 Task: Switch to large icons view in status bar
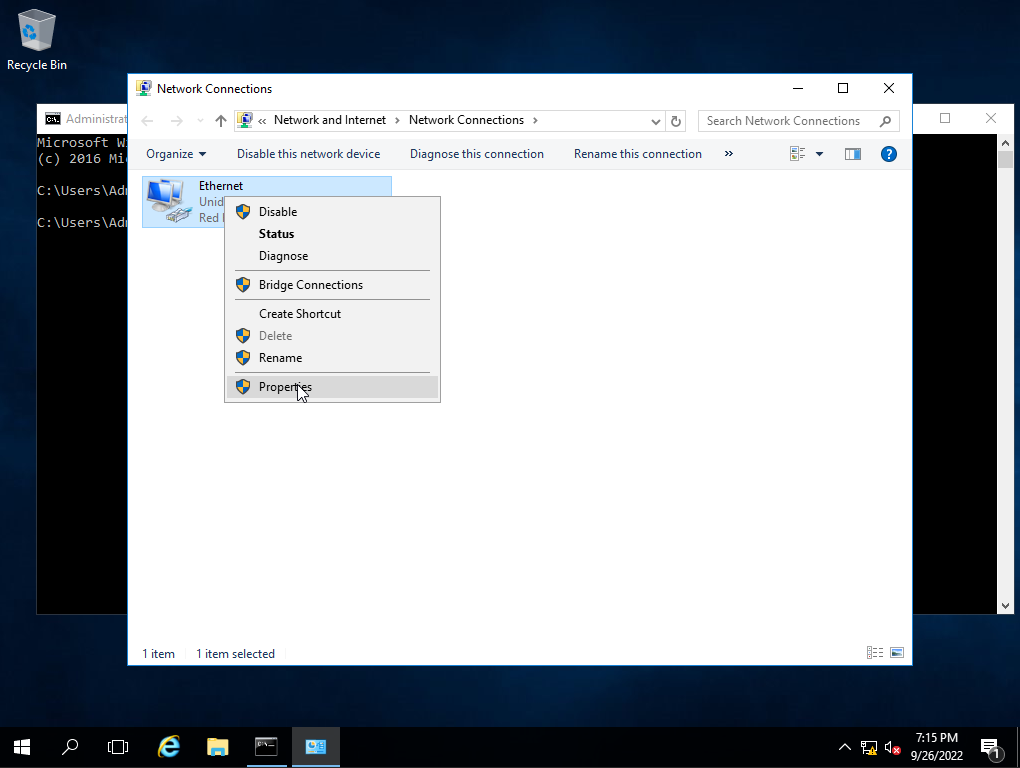coord(897,653)
